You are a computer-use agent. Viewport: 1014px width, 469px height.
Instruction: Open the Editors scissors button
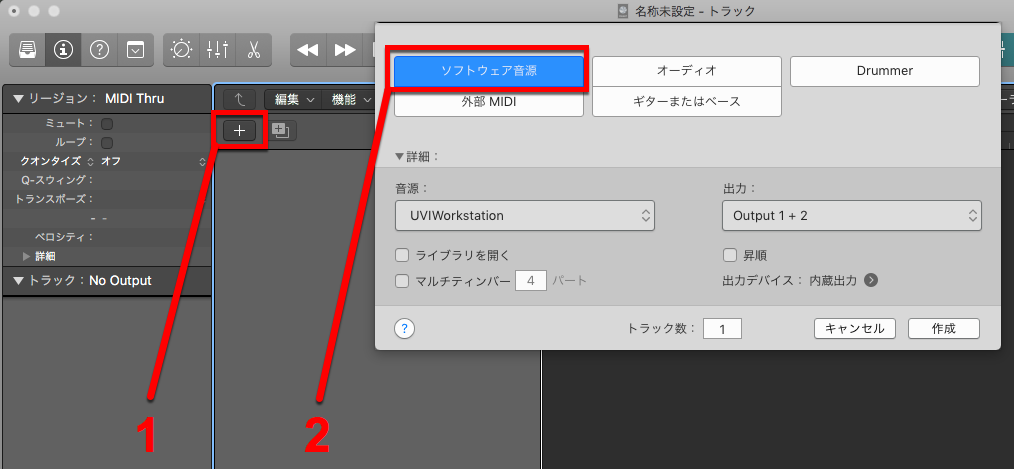(254, 50)
